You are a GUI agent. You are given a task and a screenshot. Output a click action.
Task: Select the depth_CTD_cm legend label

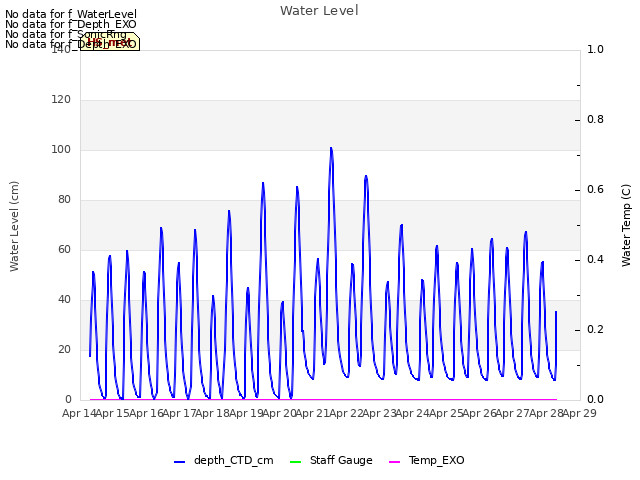233,460
